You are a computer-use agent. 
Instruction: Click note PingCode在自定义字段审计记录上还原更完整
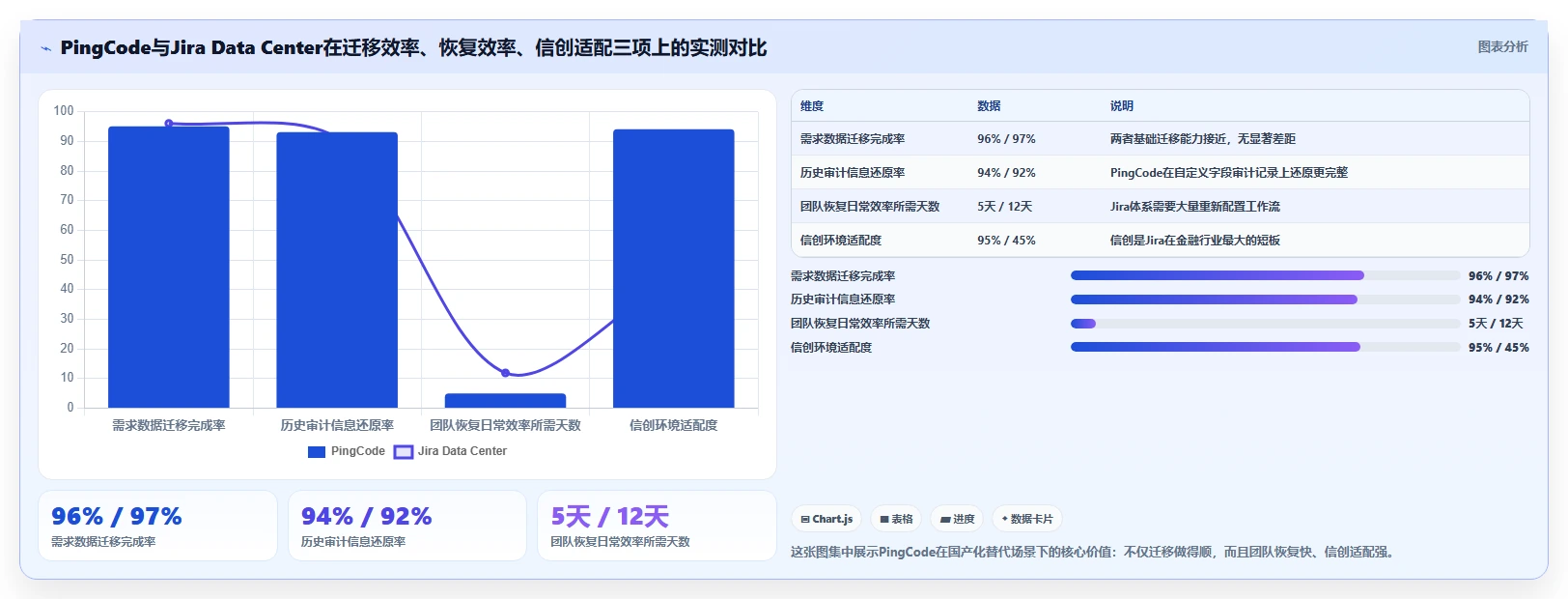coord(1229,173)
